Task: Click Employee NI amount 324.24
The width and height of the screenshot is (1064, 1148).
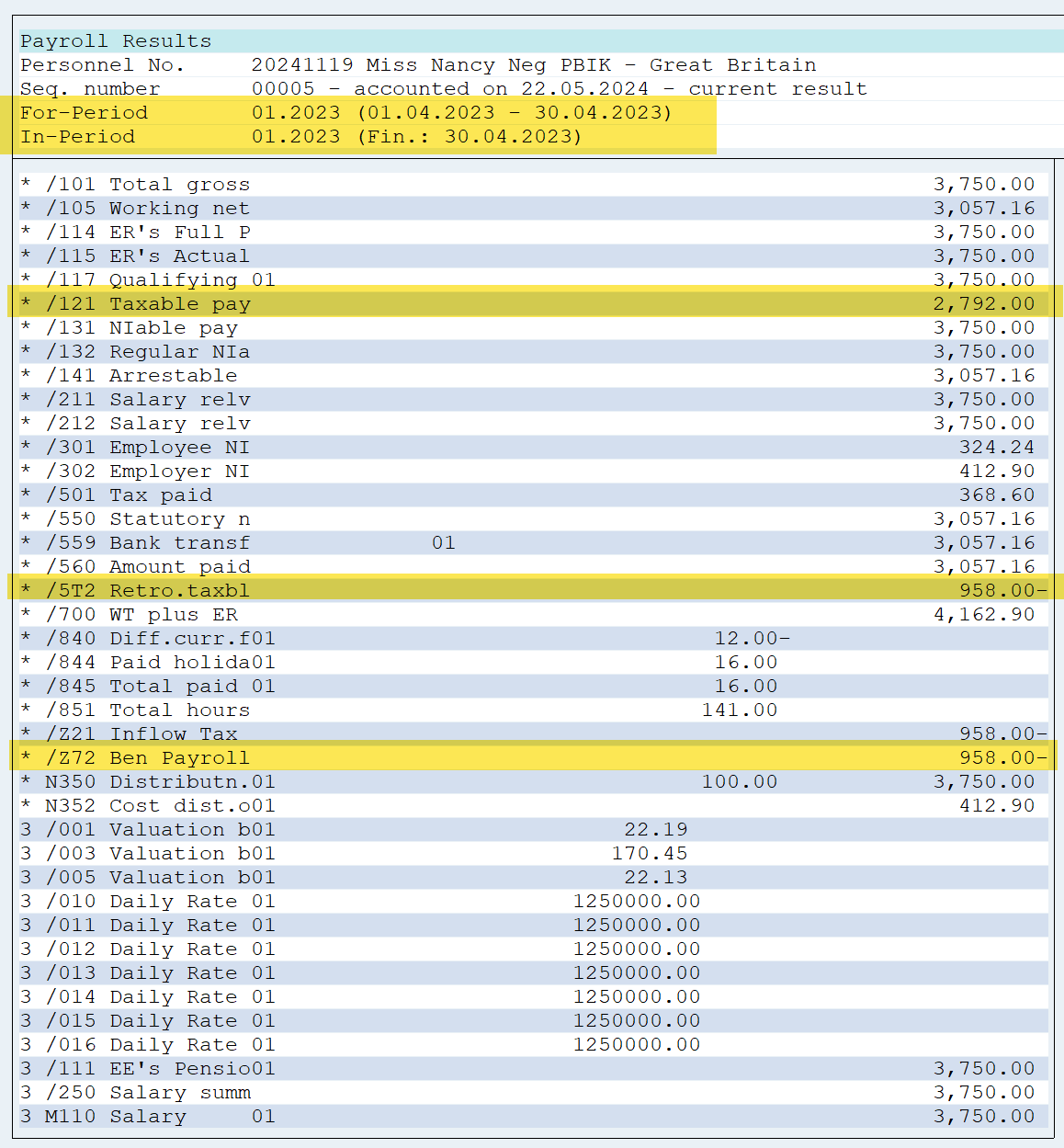Action: pos(997,448)
